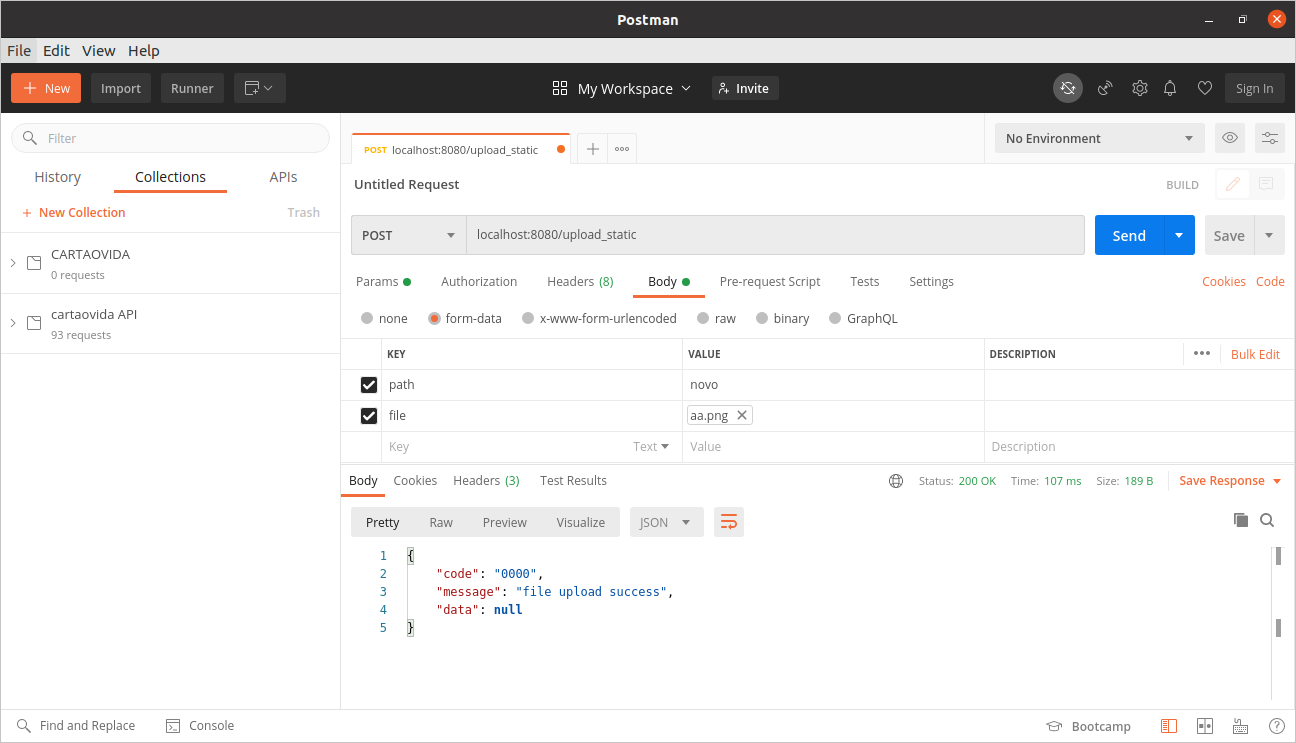
Task: Open the request Headers (8) tab
Action: [580, 282]
